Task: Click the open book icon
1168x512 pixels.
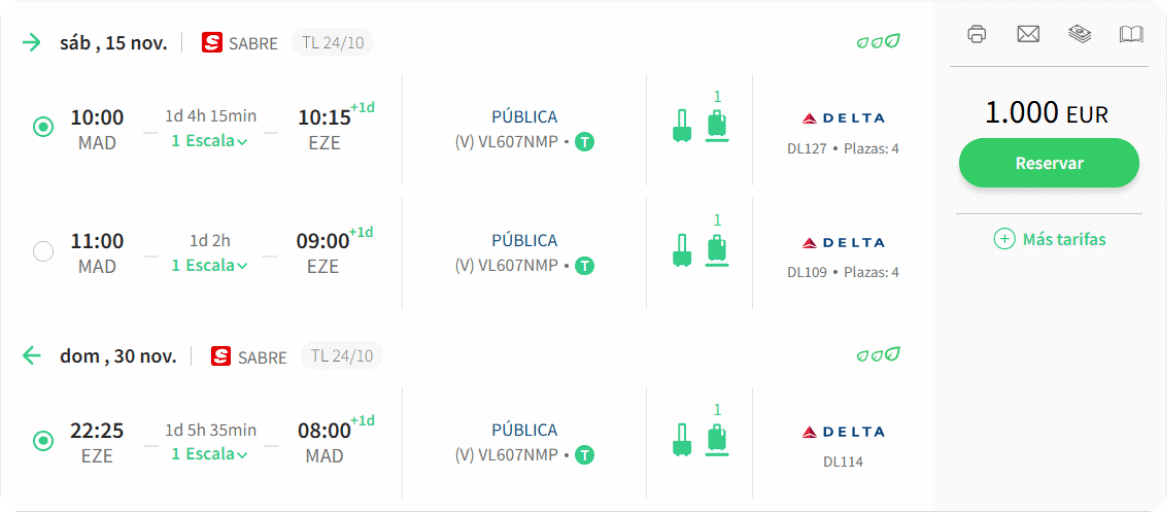Action: [x=1131, y=34]
